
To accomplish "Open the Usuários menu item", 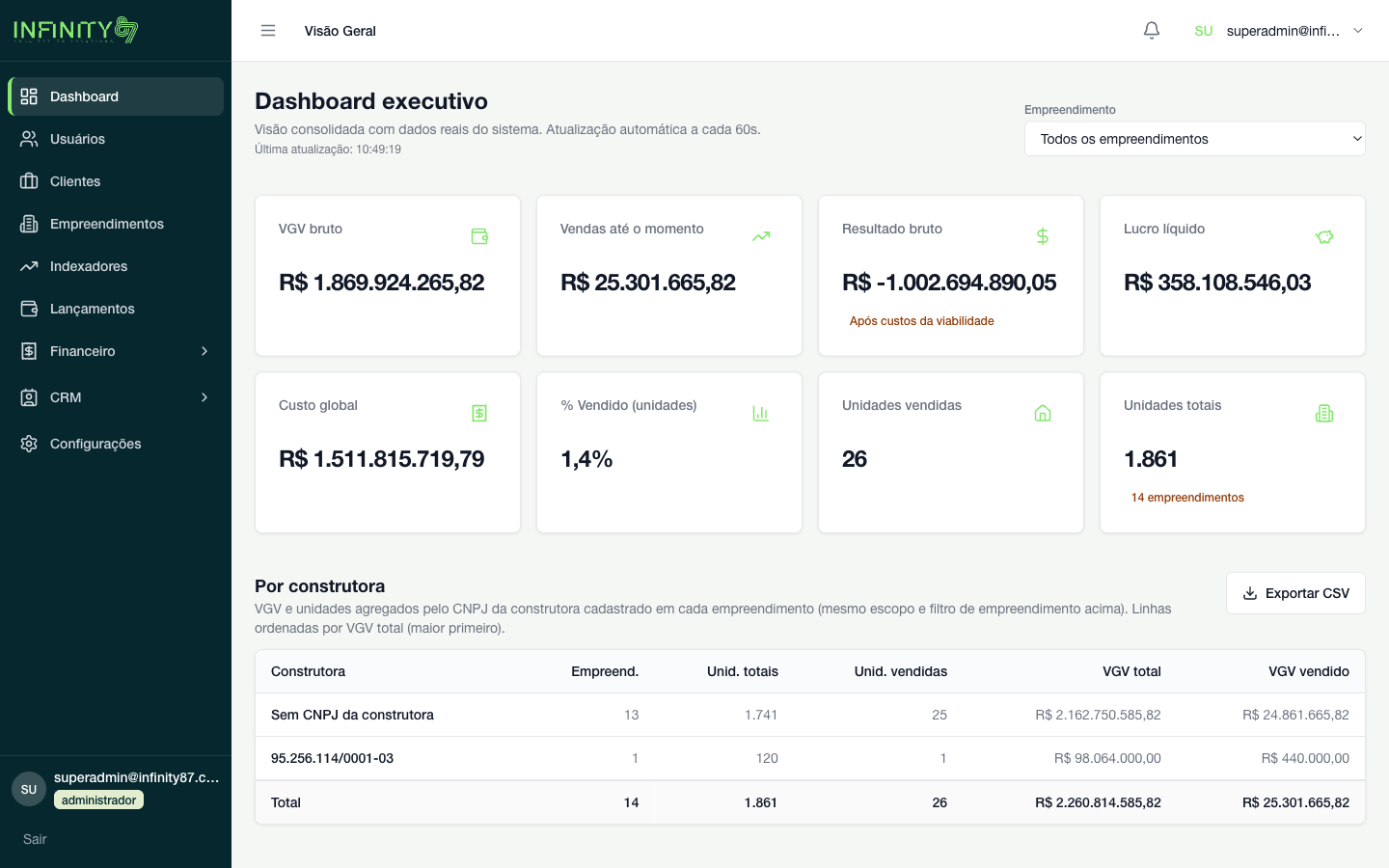I will 116,139.
